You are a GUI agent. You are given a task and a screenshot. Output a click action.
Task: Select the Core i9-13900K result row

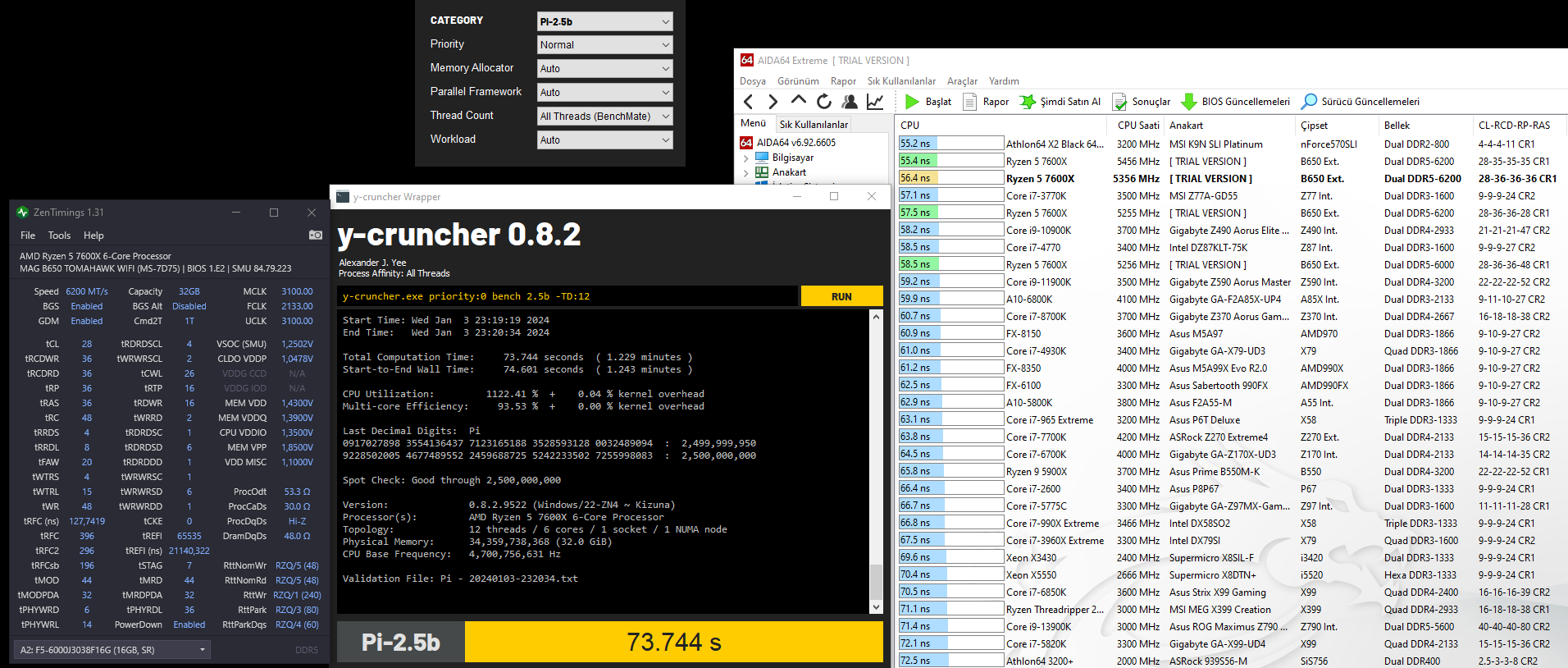[1232, 626]
